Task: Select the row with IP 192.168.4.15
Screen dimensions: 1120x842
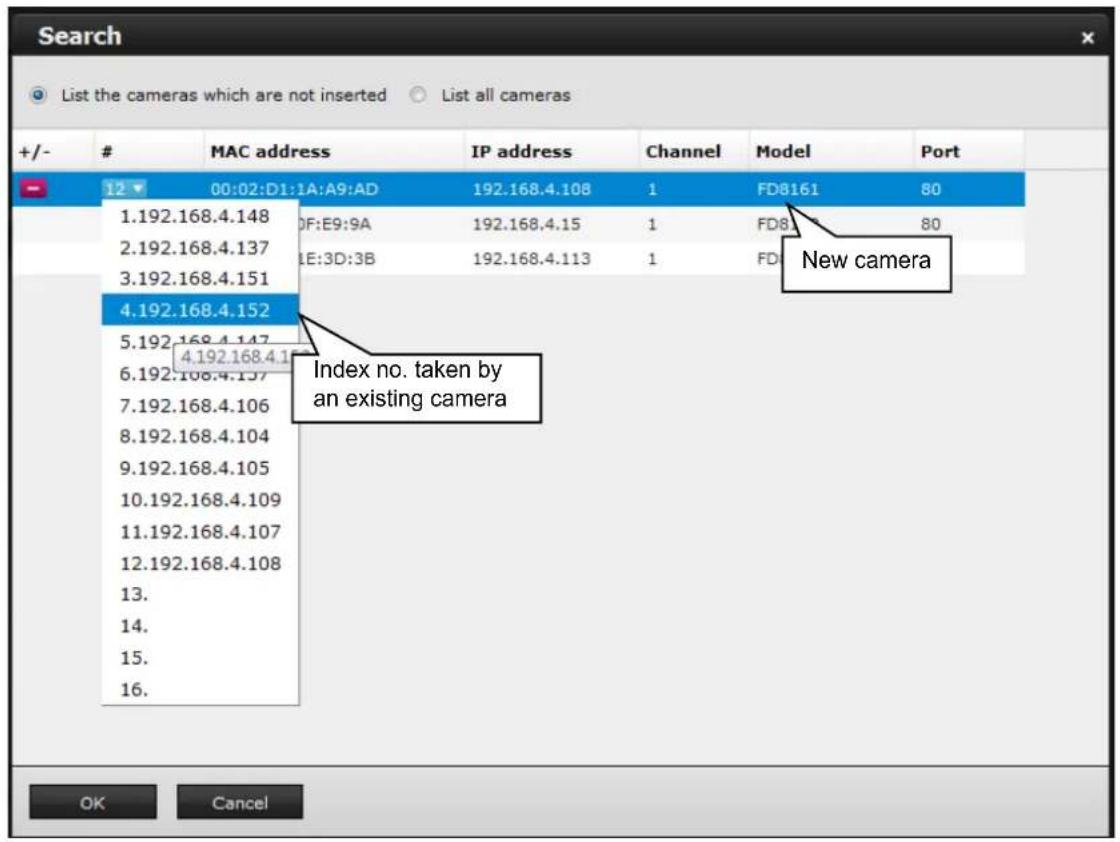Action: pyautogui.click(x=519, y=224)
